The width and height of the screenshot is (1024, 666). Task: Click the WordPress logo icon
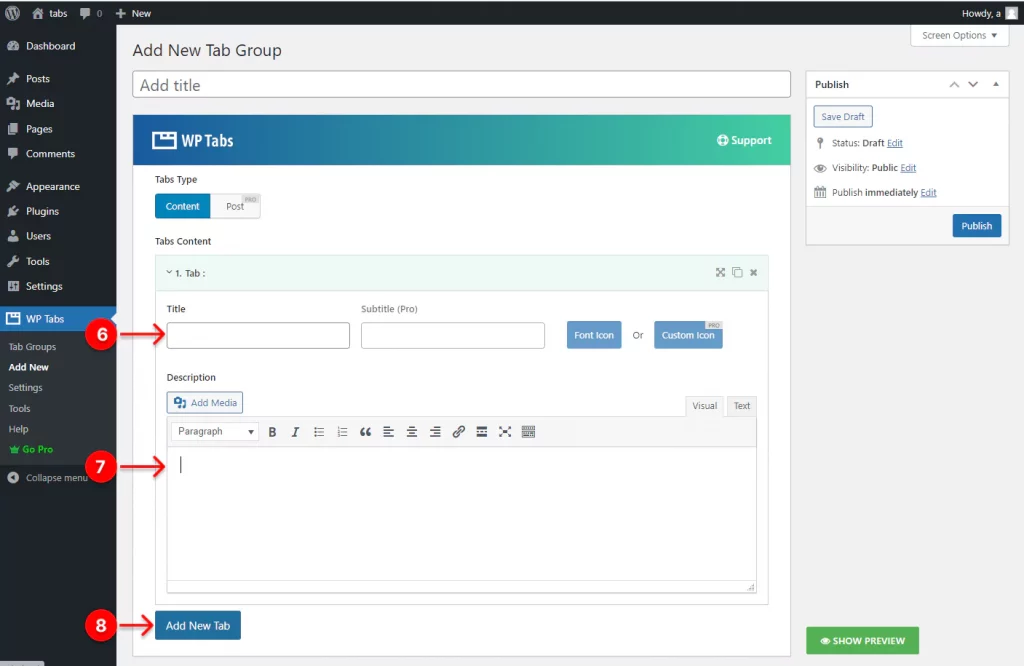[x=12, y=13]
